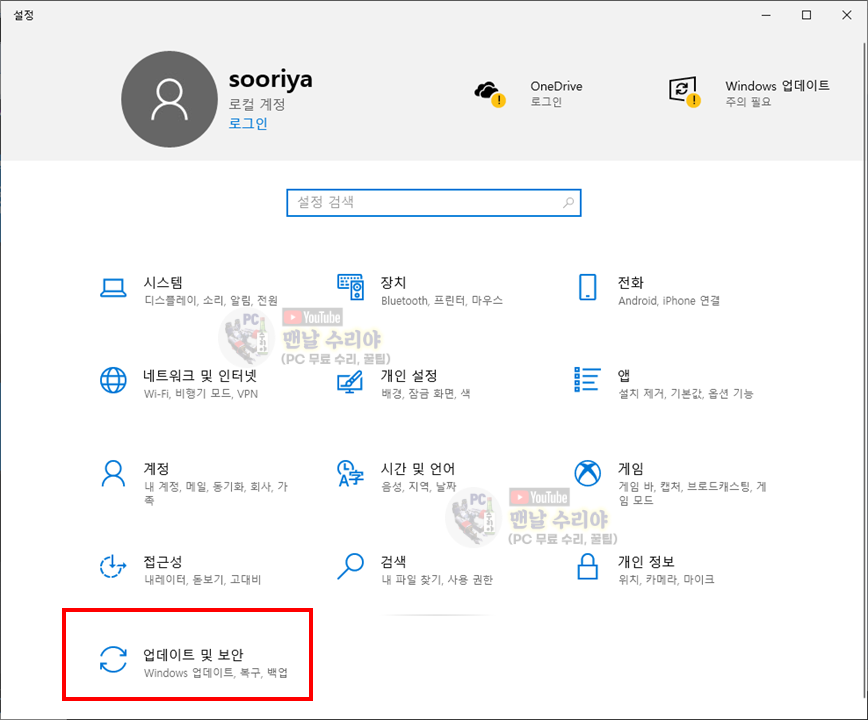Open the 시스템 category title
Screen dimensions: 868x720
163,283
